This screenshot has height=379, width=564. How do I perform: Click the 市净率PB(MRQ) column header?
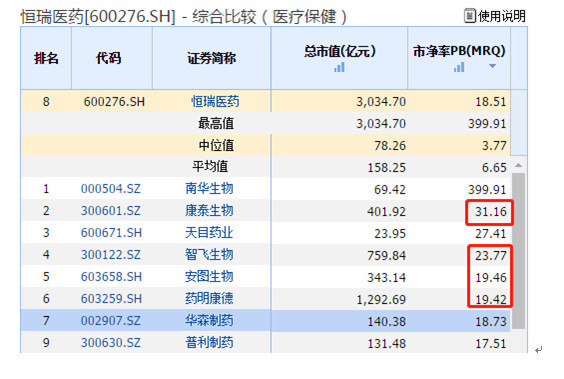(459, 58)
